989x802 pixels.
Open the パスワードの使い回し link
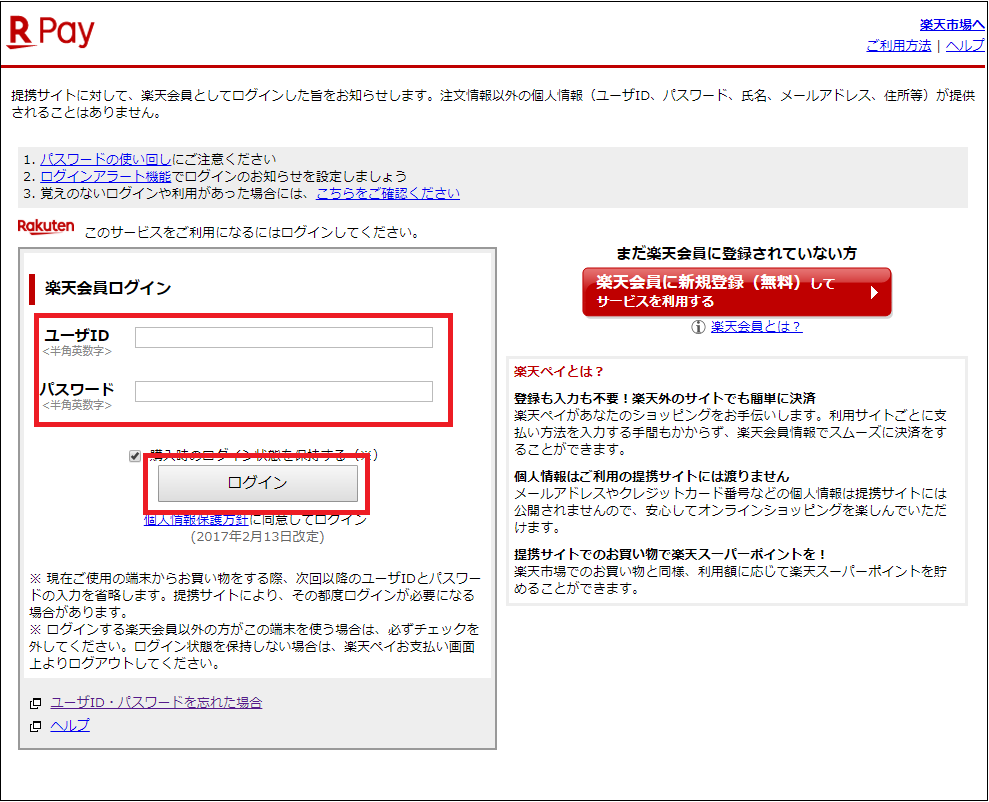pyautogui.click(x=105, y=159)
